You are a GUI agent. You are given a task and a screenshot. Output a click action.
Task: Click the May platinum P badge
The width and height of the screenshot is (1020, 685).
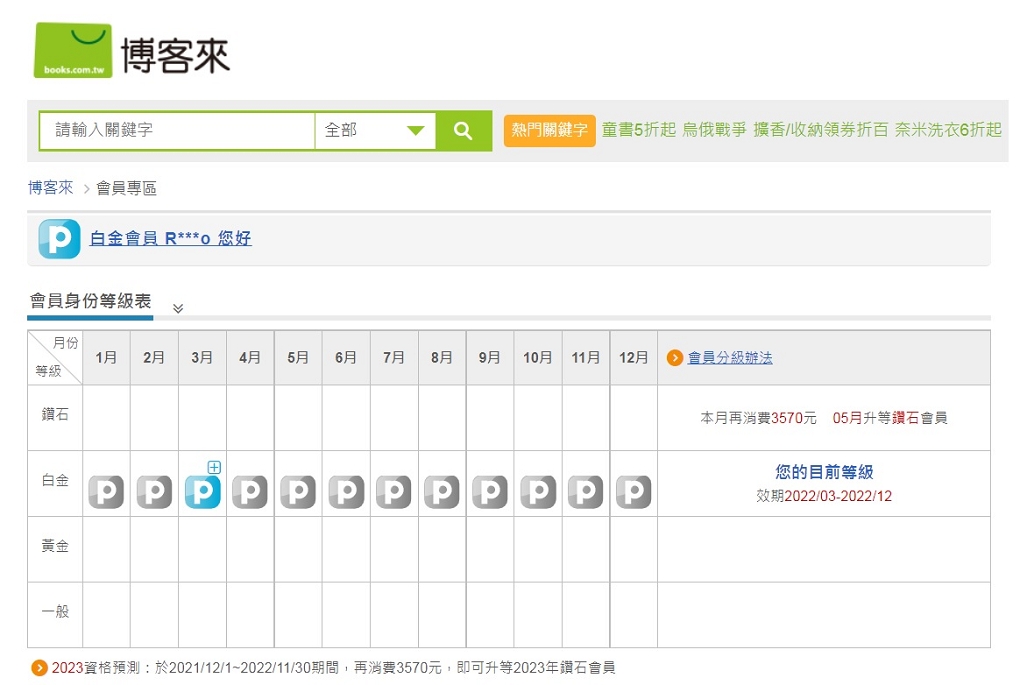click(298, 491)
